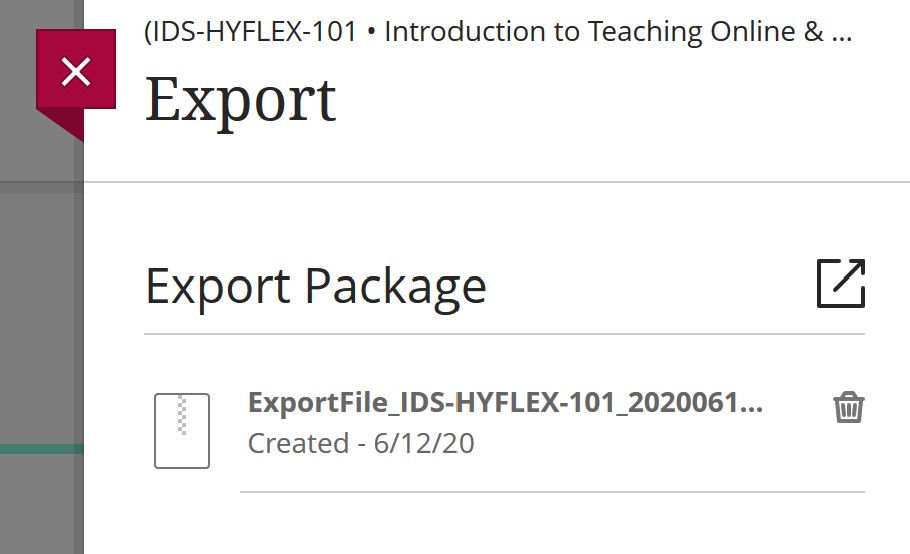Close the Export panel with the X

click(76, 71)
